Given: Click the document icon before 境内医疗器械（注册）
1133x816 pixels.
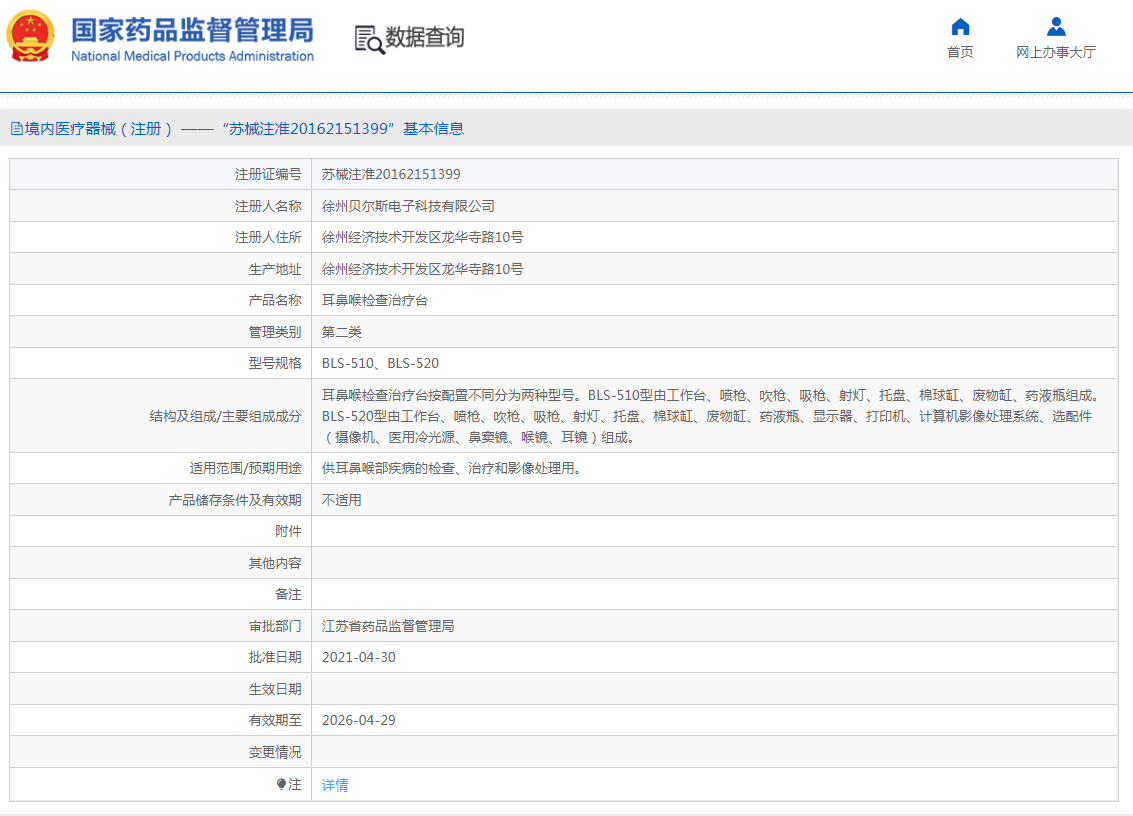Looking at the screenshot, I should [x=17, y=128].
